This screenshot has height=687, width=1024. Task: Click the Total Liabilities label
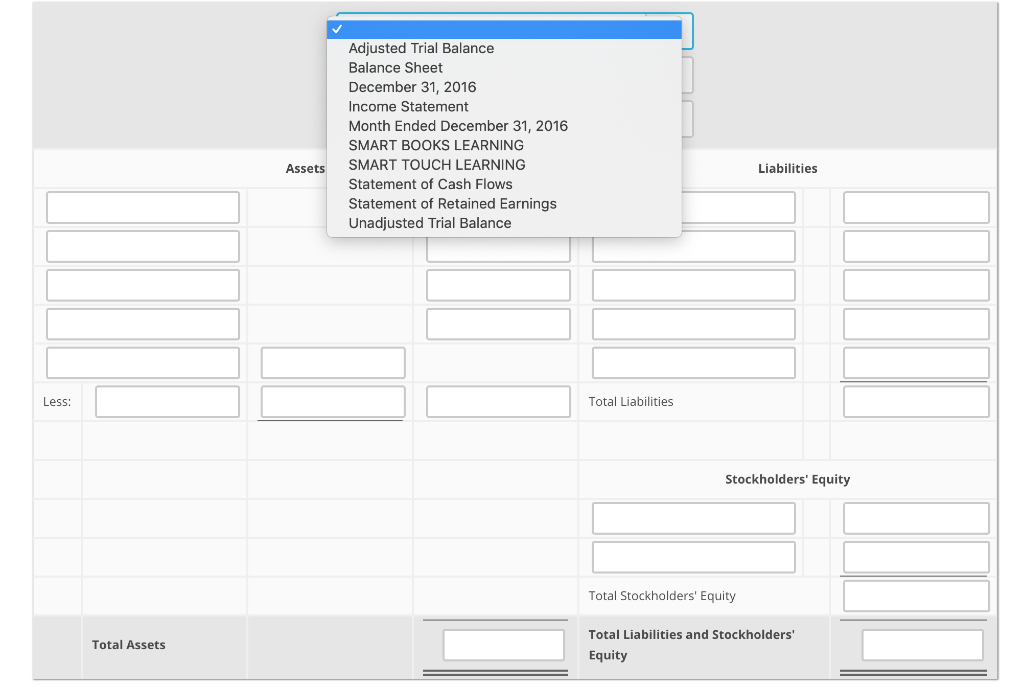[631, 402]
